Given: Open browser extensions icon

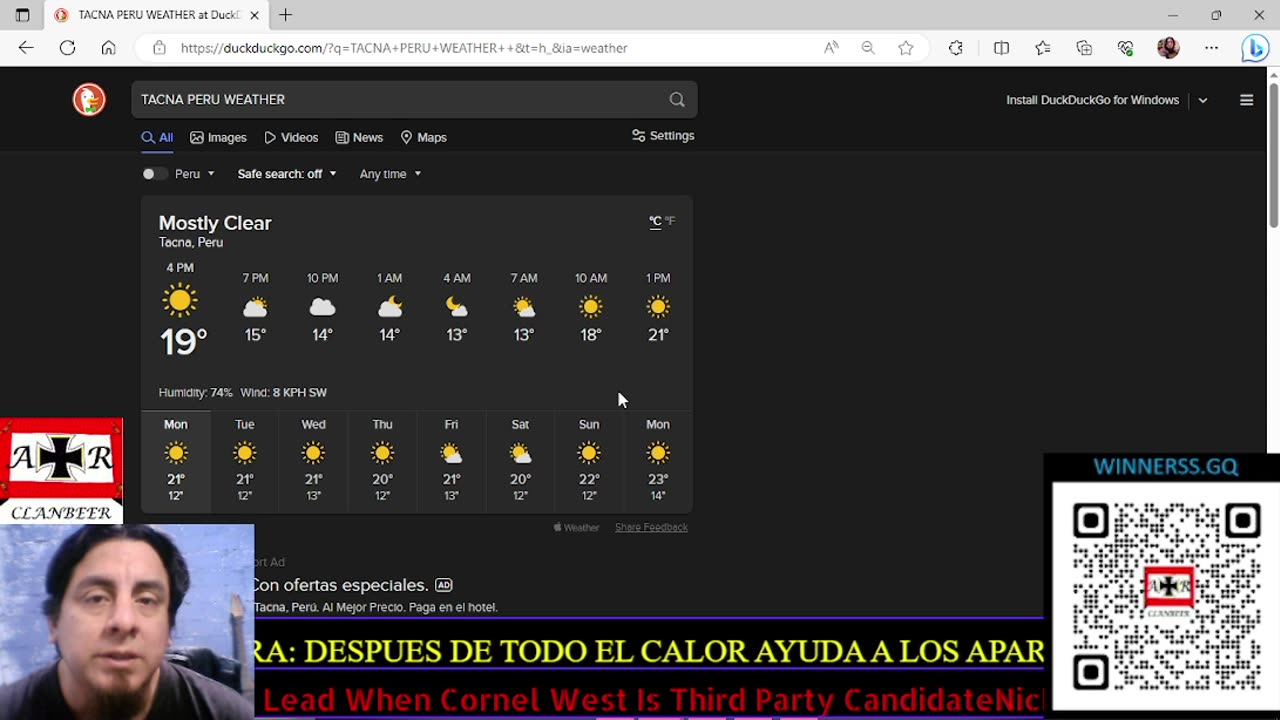Looking at the screenshot, I should 956,47.
